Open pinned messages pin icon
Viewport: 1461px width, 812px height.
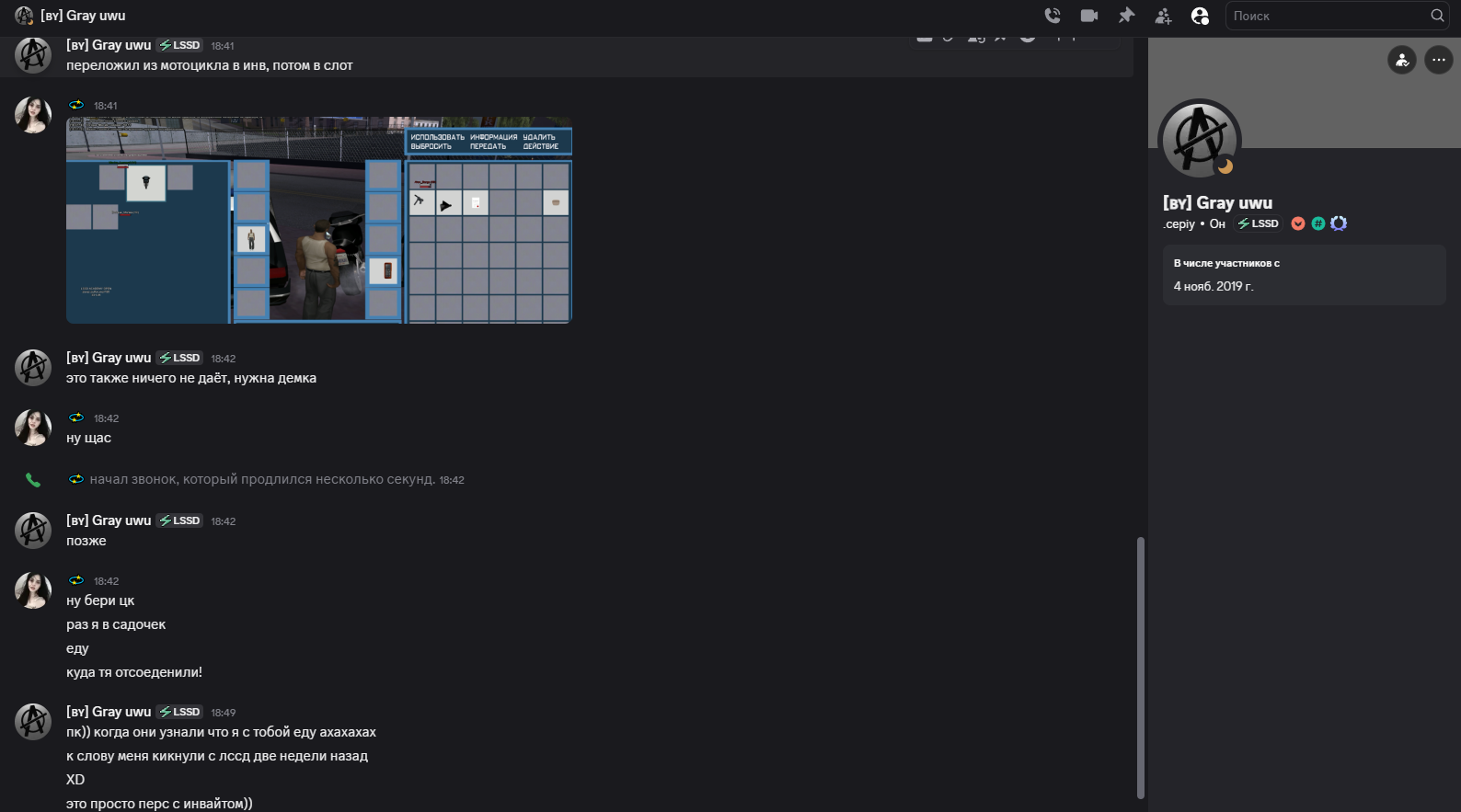pos(1126,16)
